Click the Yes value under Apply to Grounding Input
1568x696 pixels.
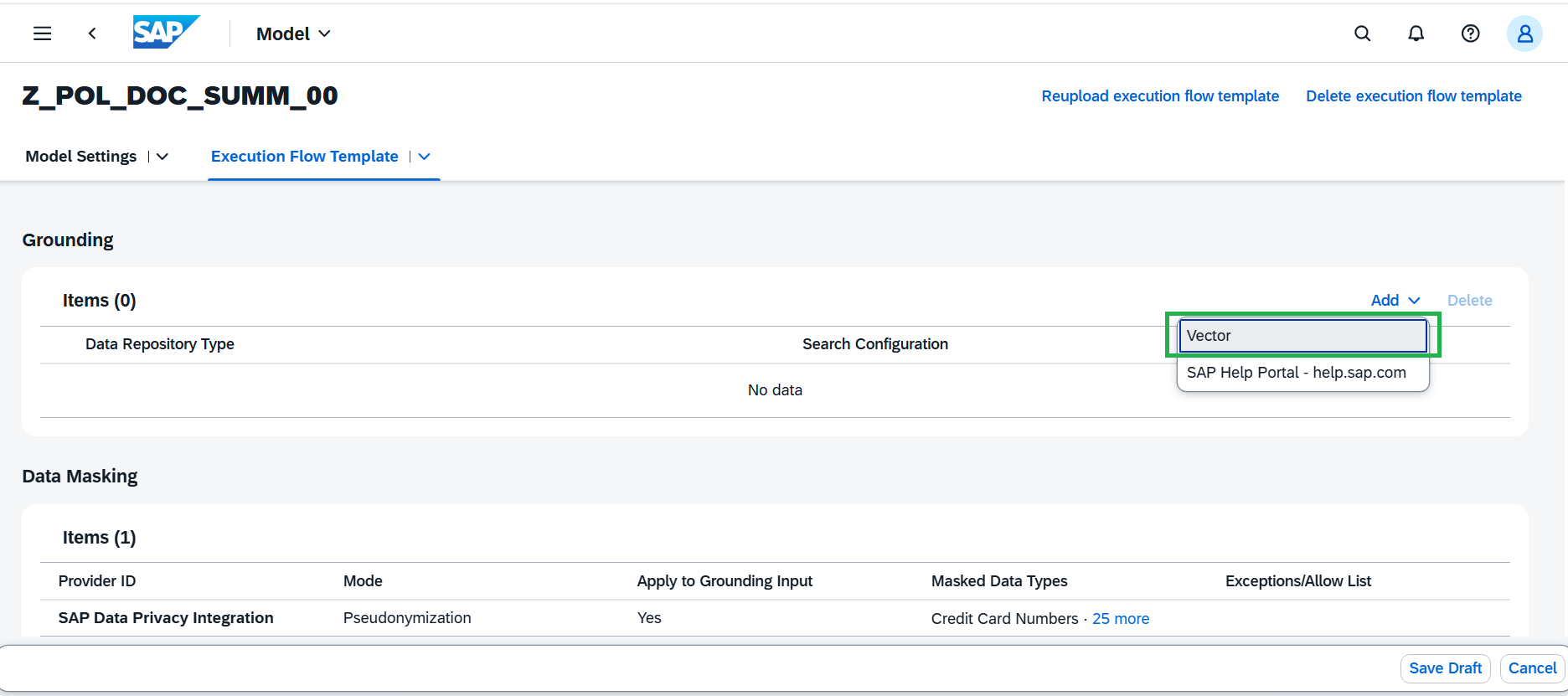(x=649, y=618)
